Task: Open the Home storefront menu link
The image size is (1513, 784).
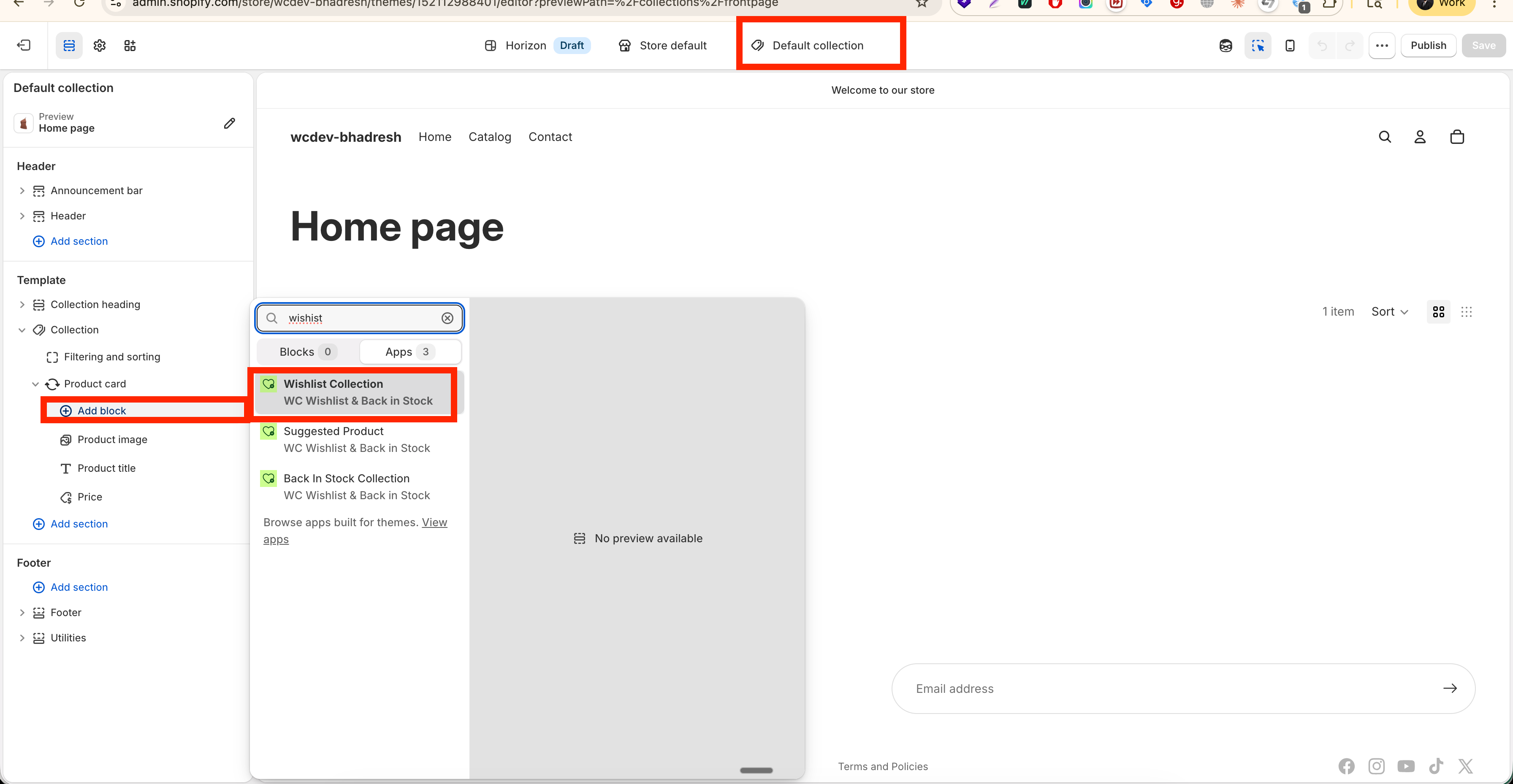Action: click(435, 137)
